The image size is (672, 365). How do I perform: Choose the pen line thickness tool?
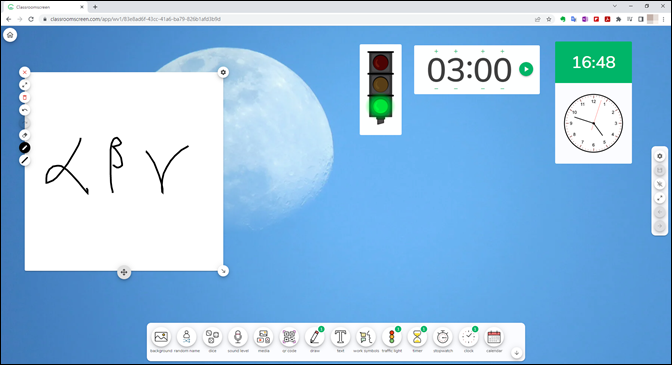click(25, 160)
